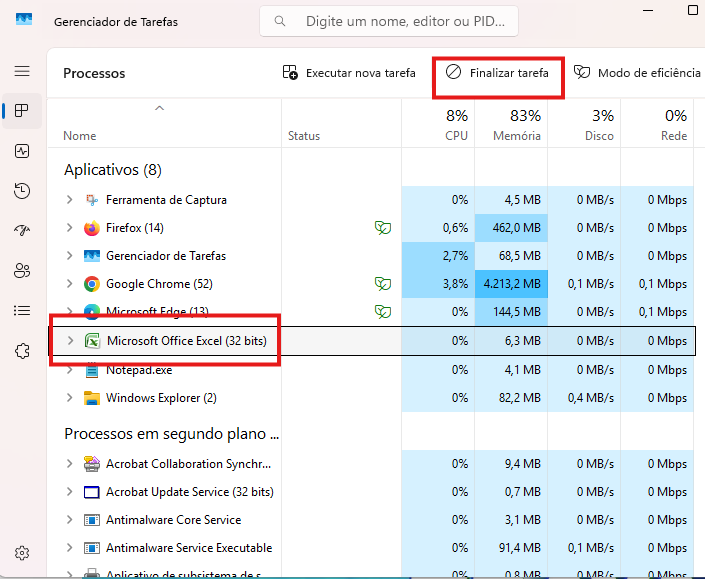
Task: Sort processes by Memória column
Action: [511, 123]
